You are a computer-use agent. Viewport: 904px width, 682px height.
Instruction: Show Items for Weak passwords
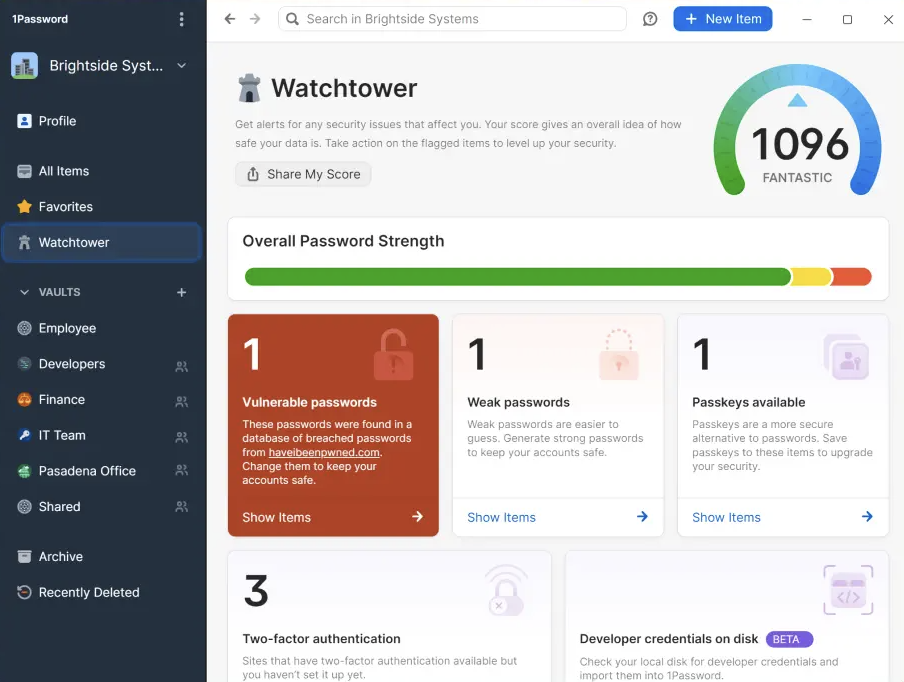pyautogui.click(x=501, y=518)
